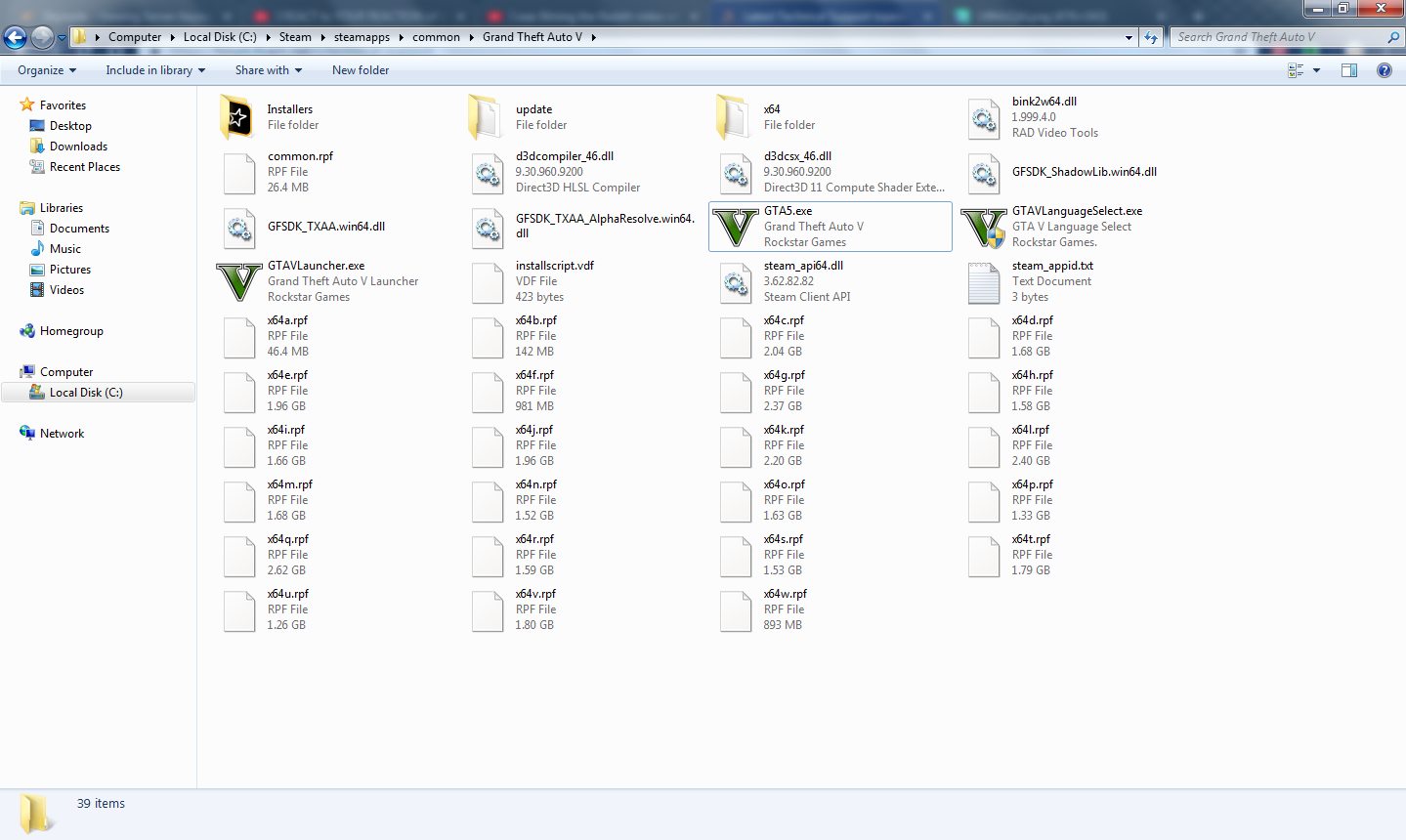The image size is (1406, 840).
Task: Select the GFSDK_TXAA_AlphaResolve.win64.dll icon
Action: [x=487, y=228]
